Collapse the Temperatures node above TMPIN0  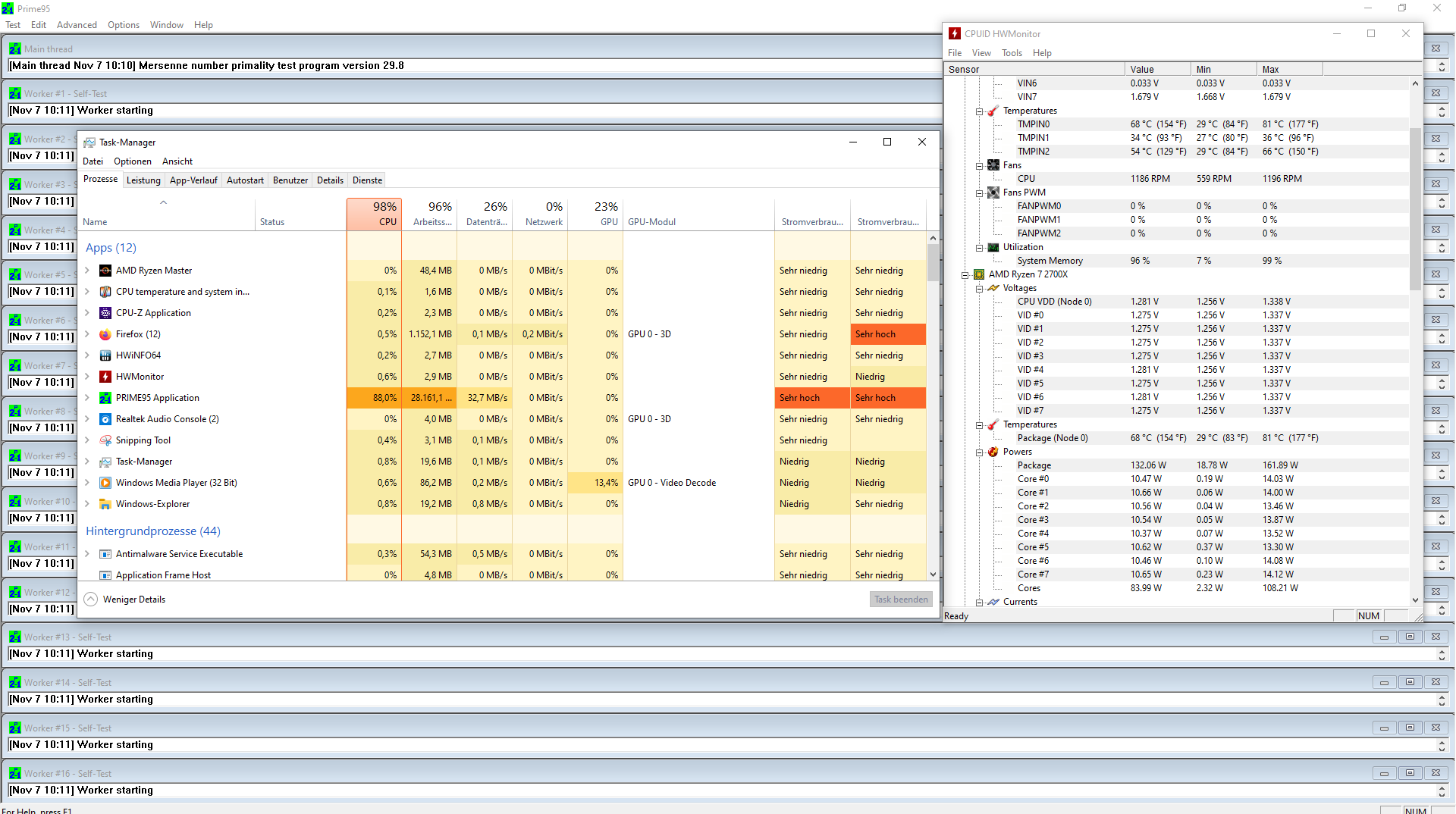coord(979,111)
